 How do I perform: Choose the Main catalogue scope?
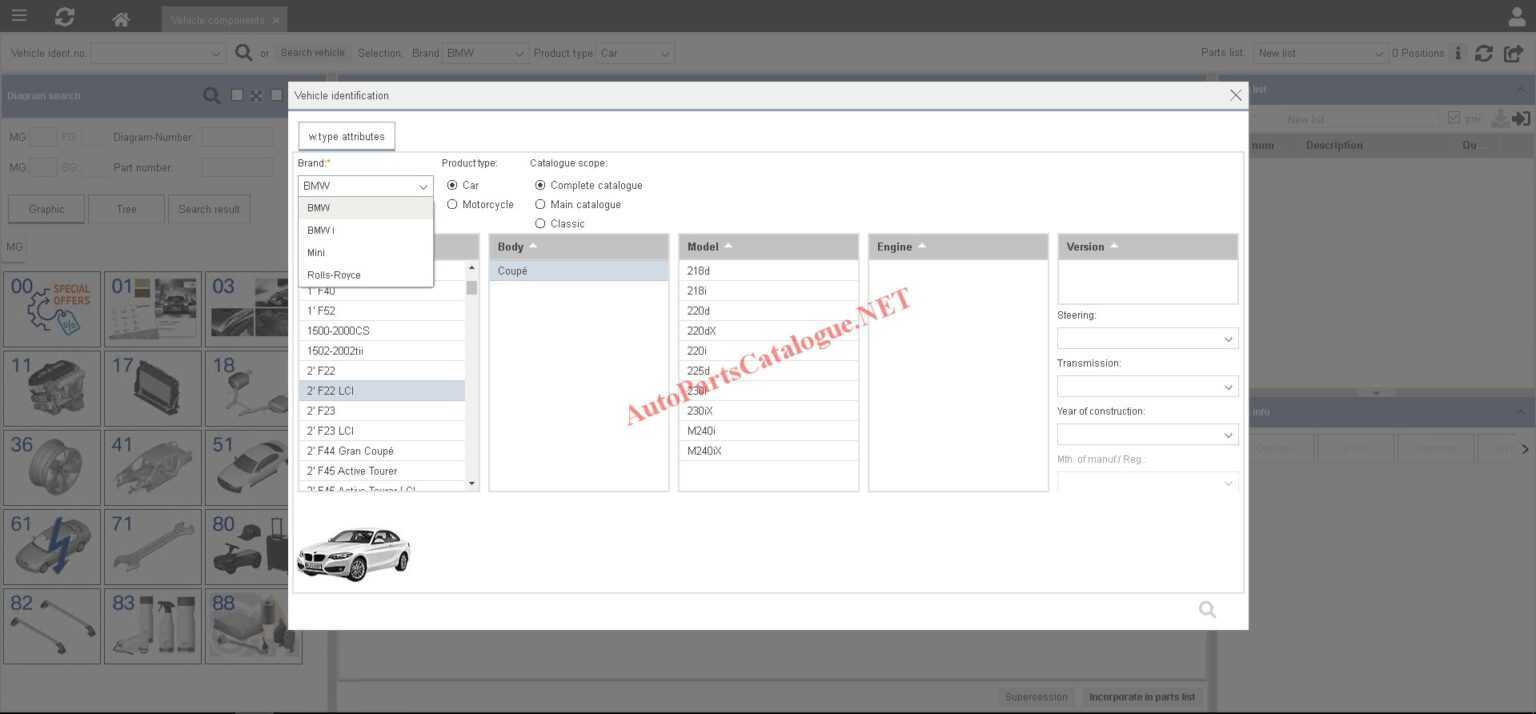point(541,205)
